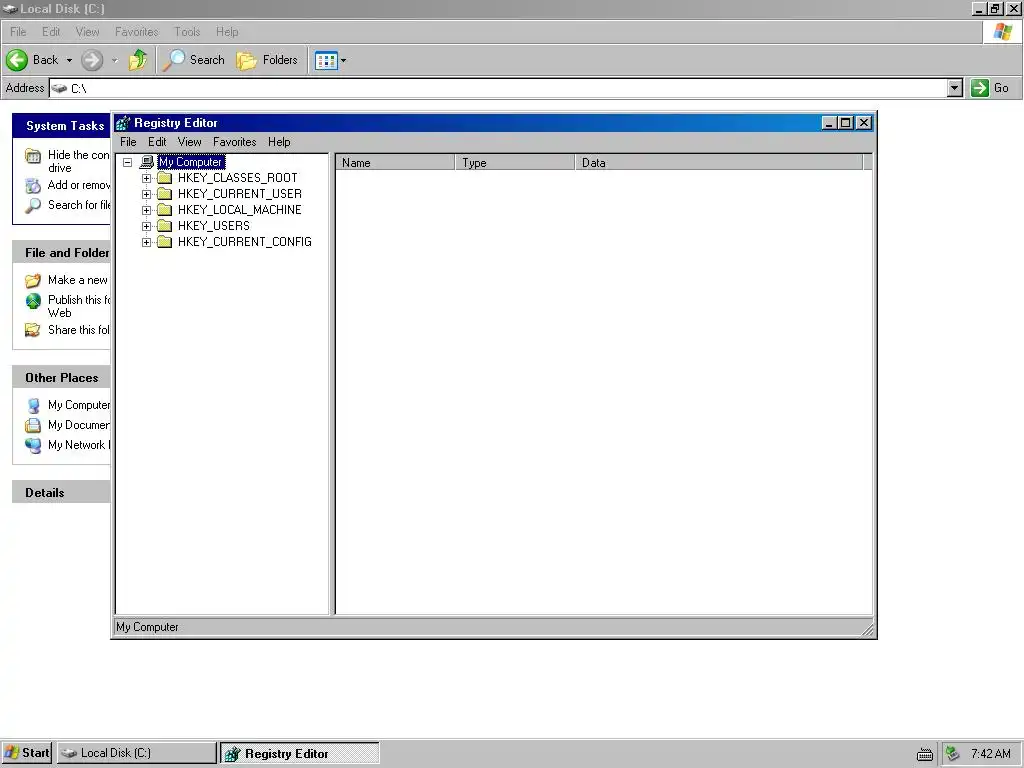Click the network status tray icon

[x=953, y=754]
